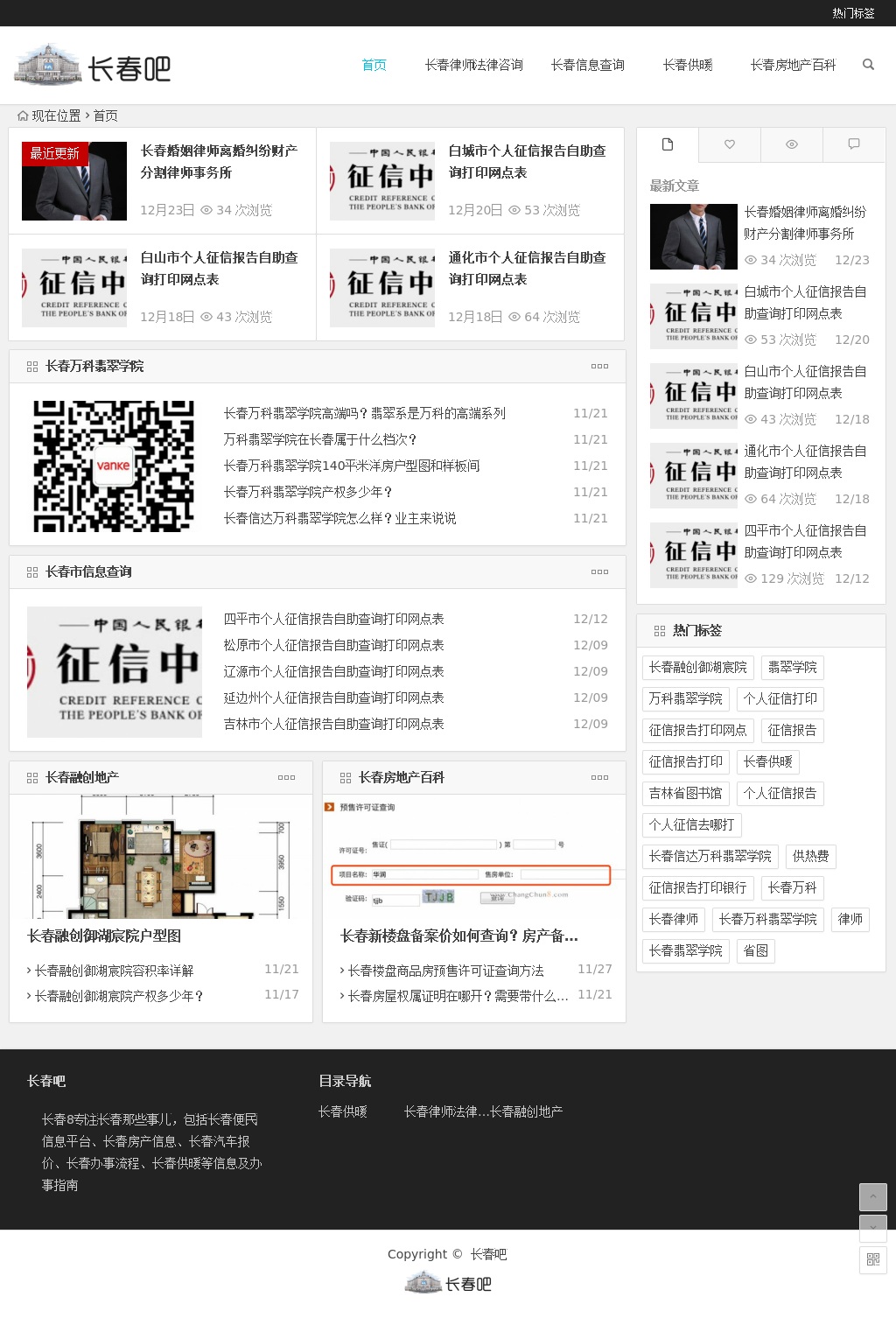Click the scroll-down arrow button
Image resolution: width=896 pixels, height=1318 pixels.
tap(872, 1228)
